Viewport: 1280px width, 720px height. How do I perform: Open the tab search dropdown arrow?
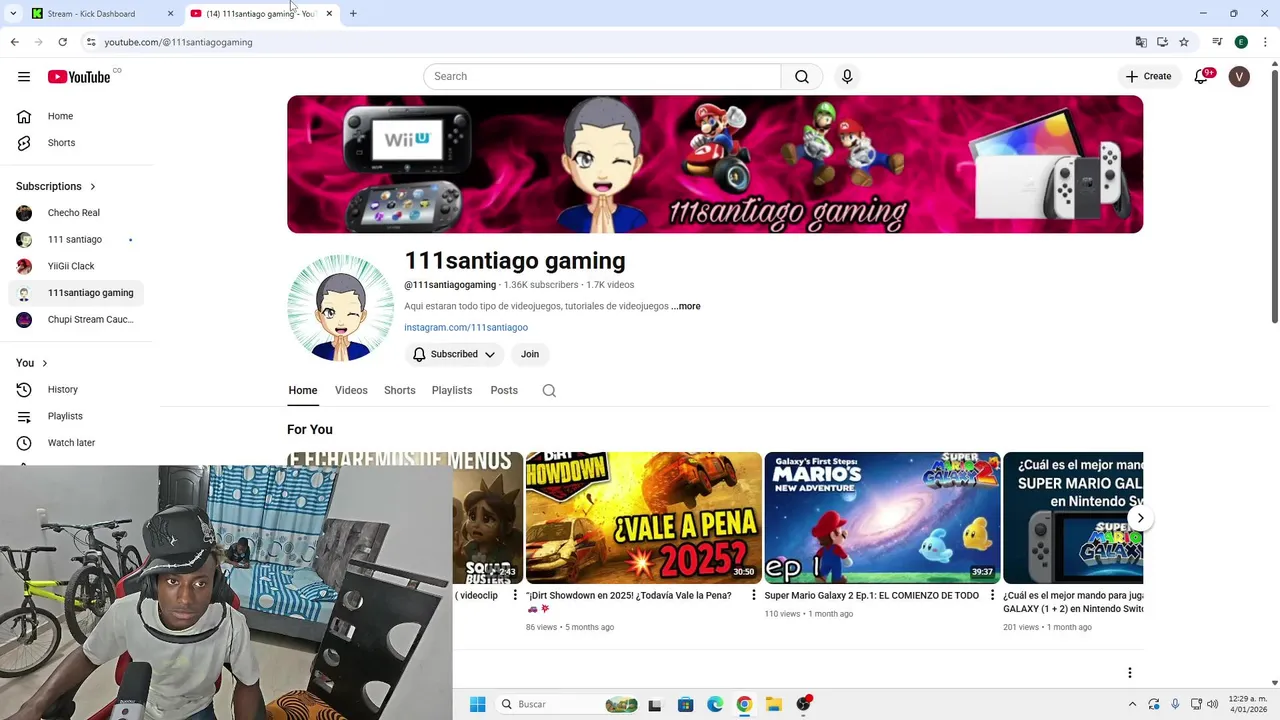click(13, 13)
